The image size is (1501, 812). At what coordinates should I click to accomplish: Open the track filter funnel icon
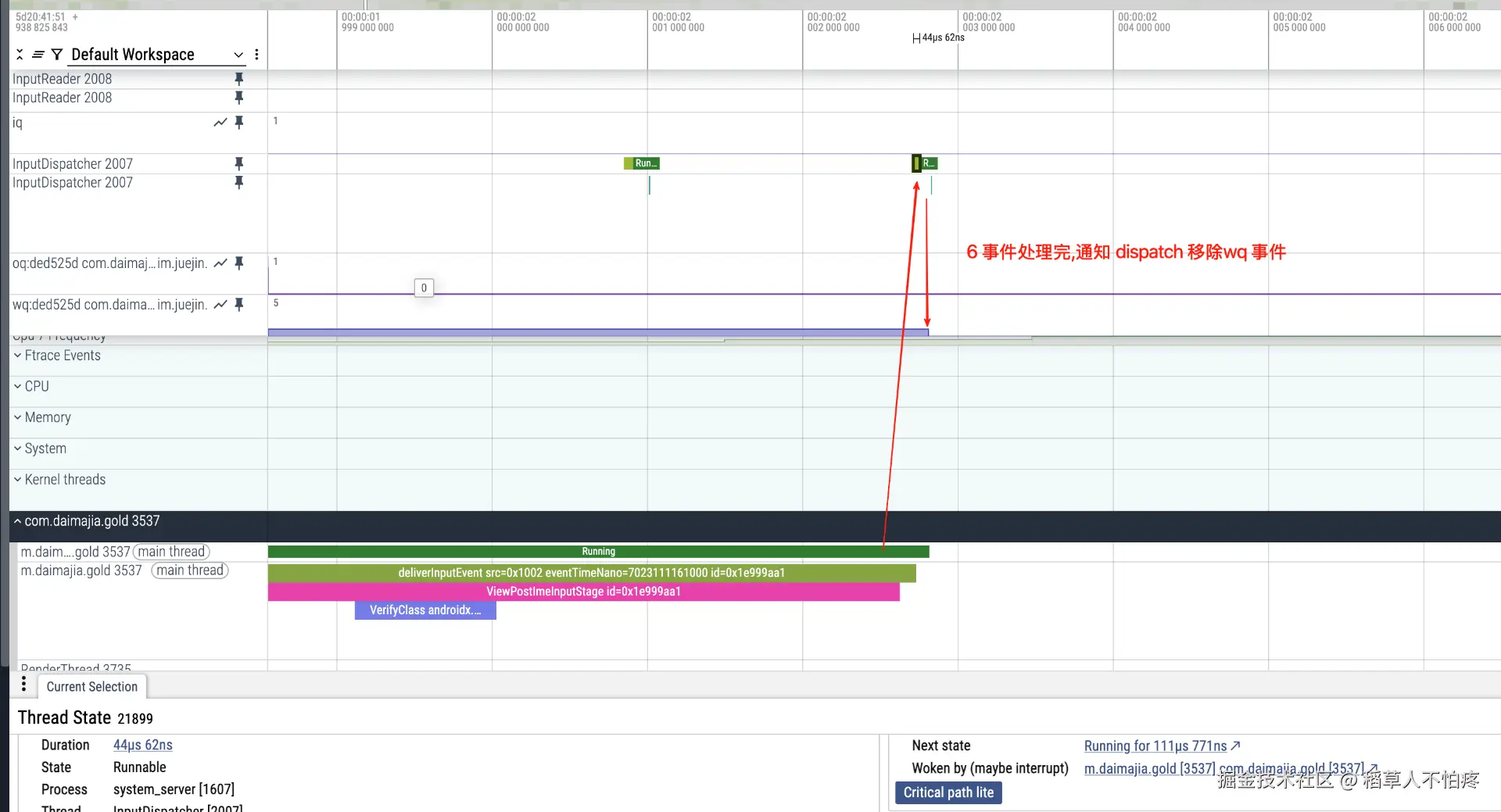(57, 55)
